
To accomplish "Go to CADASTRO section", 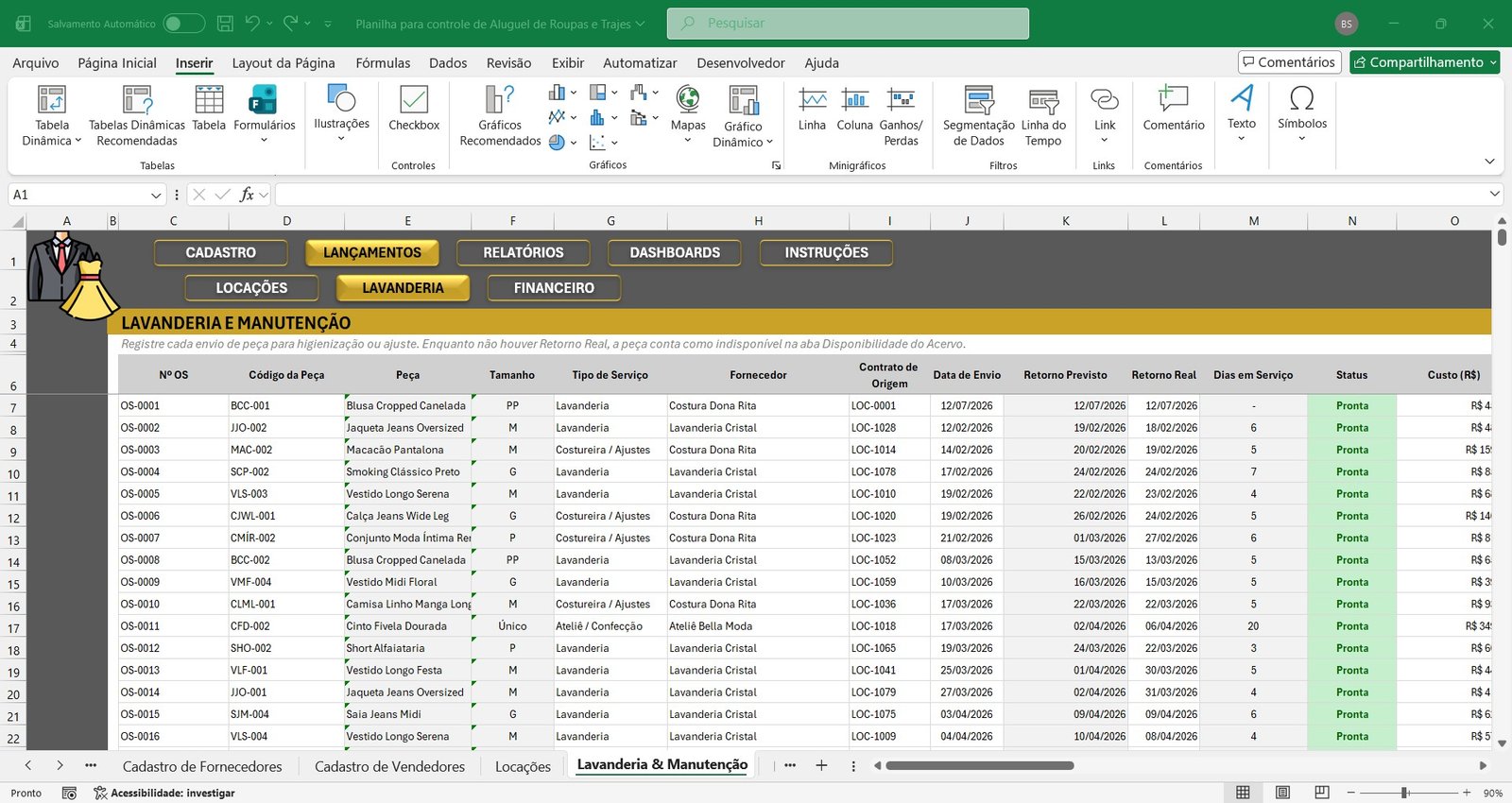I will [220, 252].
